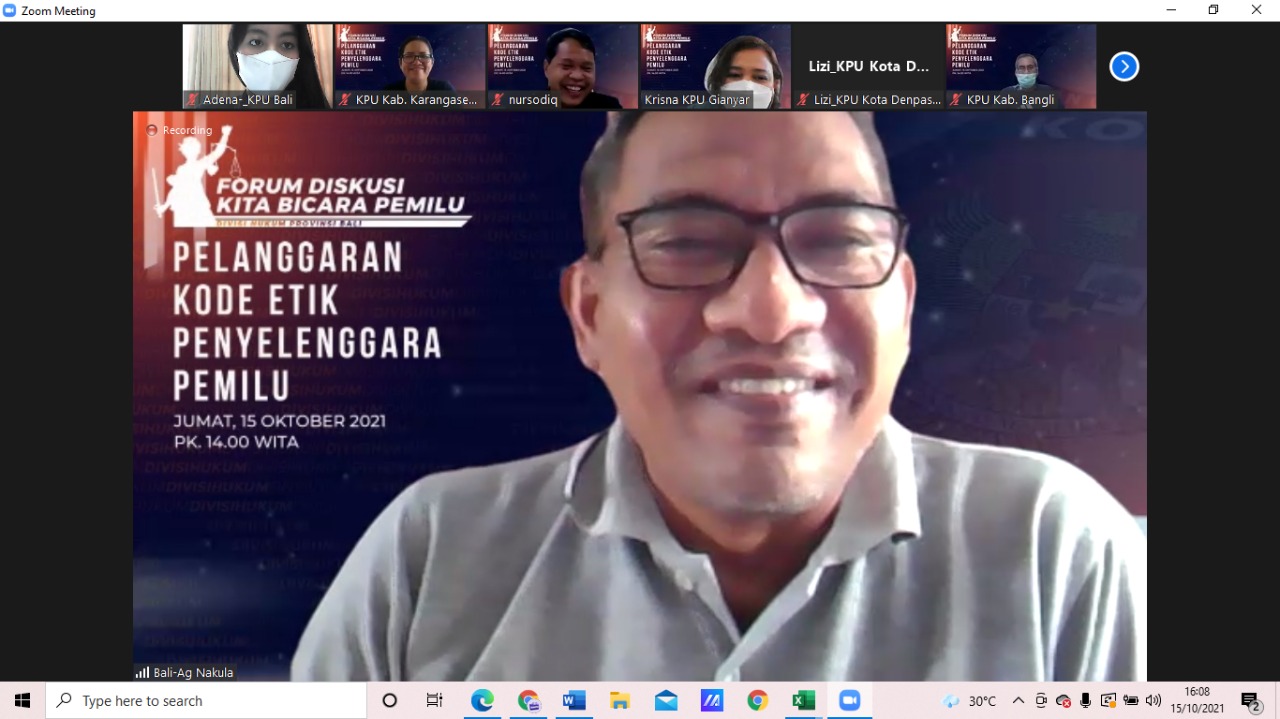1280x719 pixels.
Task: Show next participants with the blue arrow
Action: (1124, 67)
